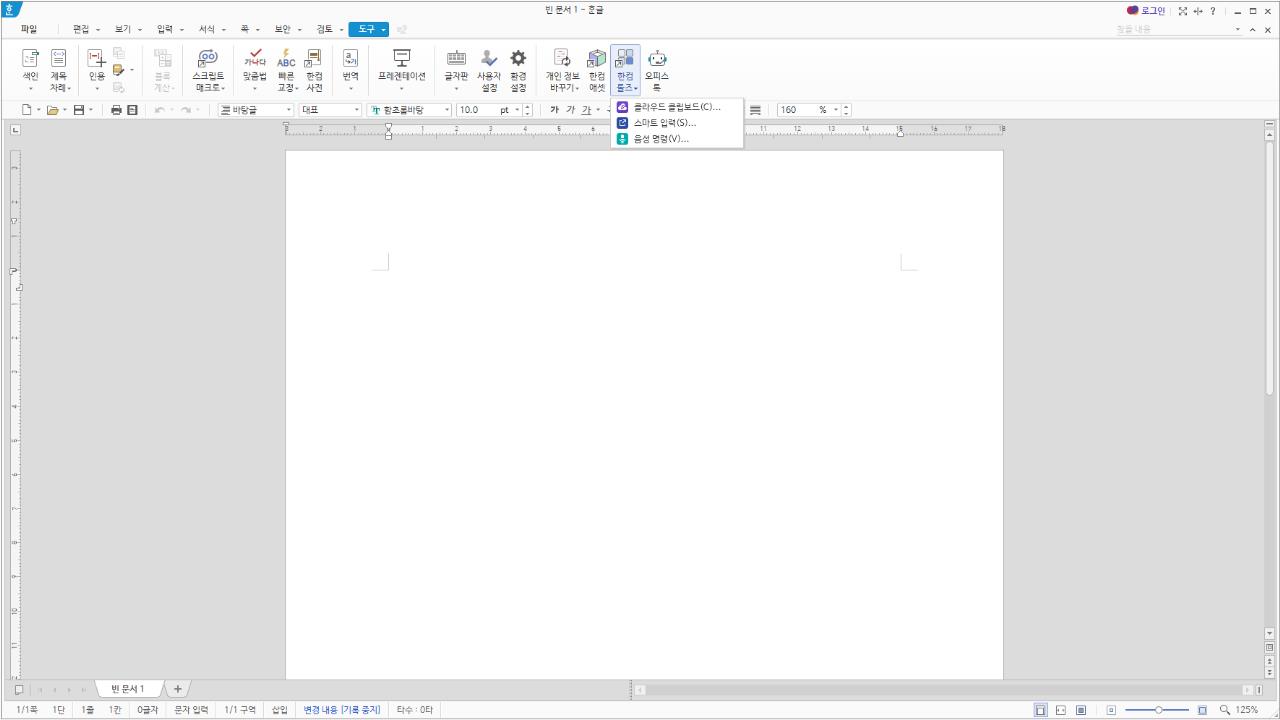Toggle underline 가 formatting button

pyautogui.click(x=586, y=110)
